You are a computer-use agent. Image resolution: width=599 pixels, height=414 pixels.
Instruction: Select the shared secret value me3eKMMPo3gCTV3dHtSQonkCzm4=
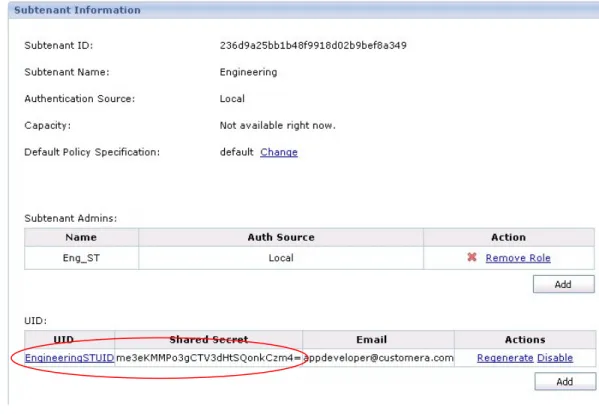208,358
